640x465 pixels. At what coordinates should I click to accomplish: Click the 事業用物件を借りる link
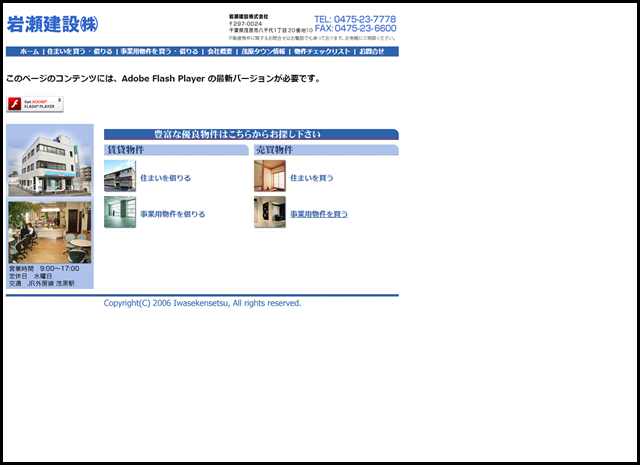173,214
